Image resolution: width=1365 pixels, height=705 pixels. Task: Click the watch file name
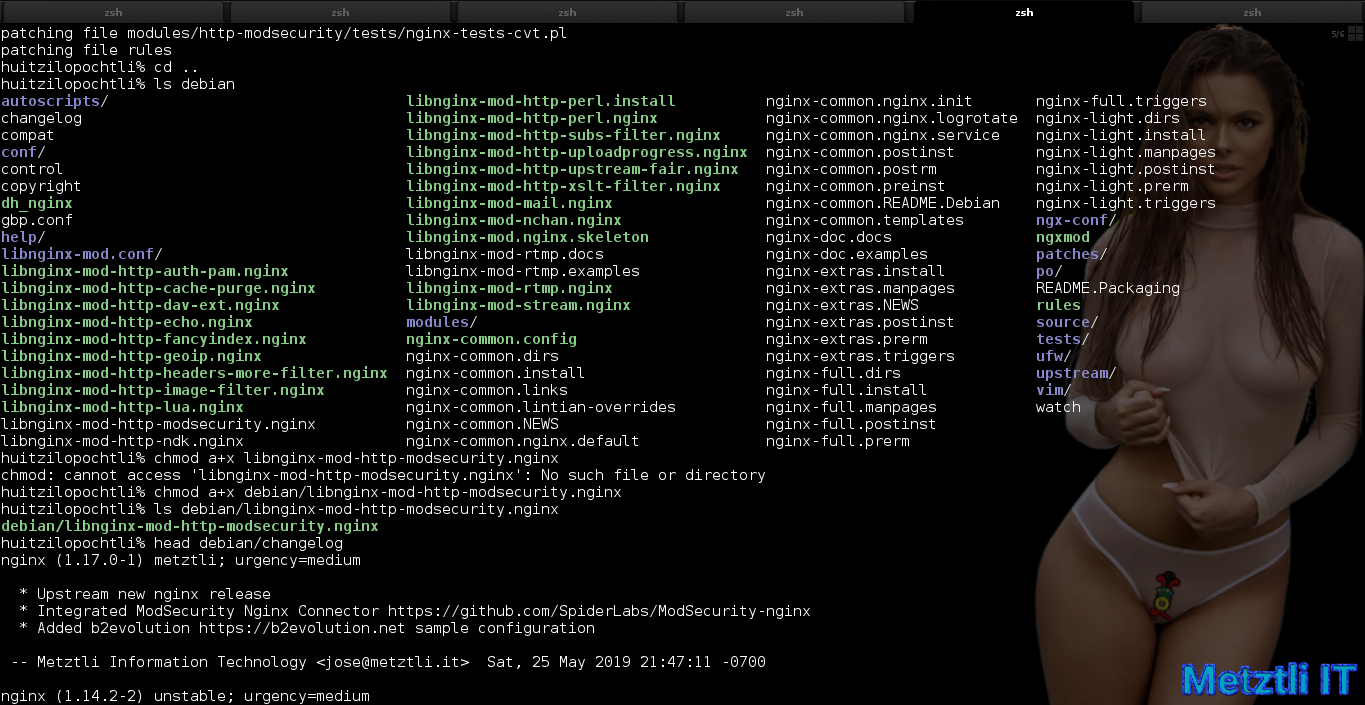pos(1058,407)
